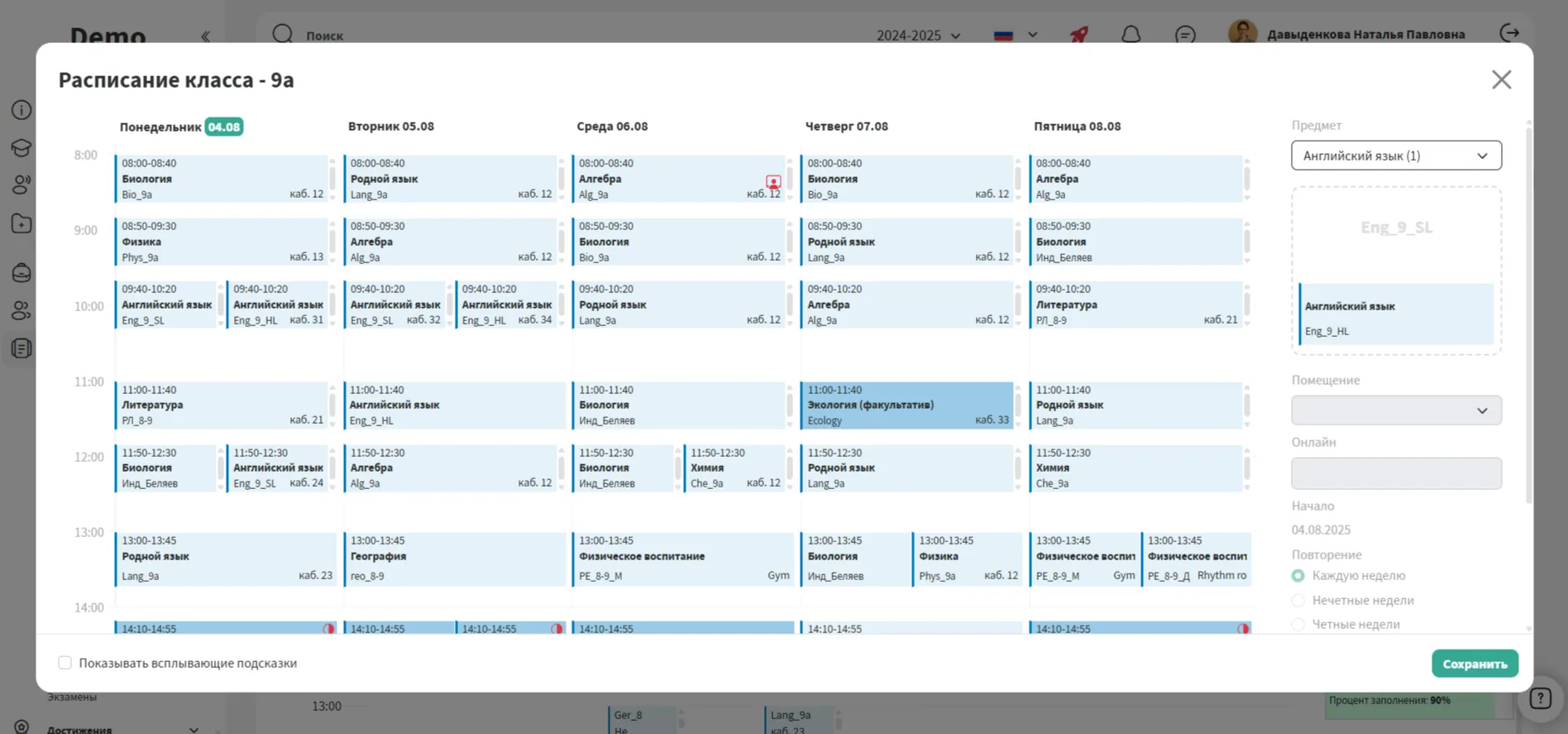Enable the Показывать всплывающие подсказки checkbox
Image resolution: width=1568 pixels, height=734 pixels.
coord(65,663)
